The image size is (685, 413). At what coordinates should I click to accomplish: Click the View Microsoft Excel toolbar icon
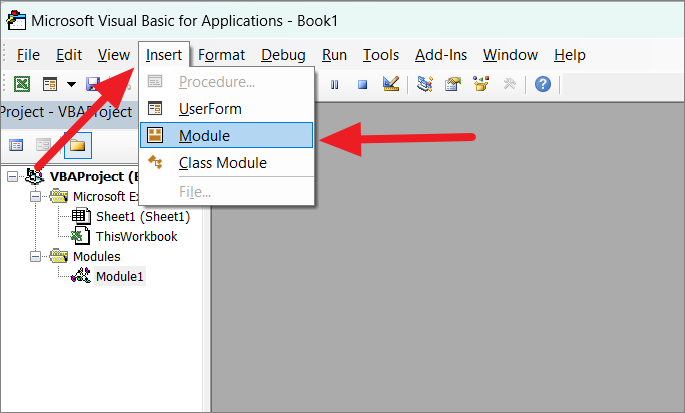tap(22, 83)
